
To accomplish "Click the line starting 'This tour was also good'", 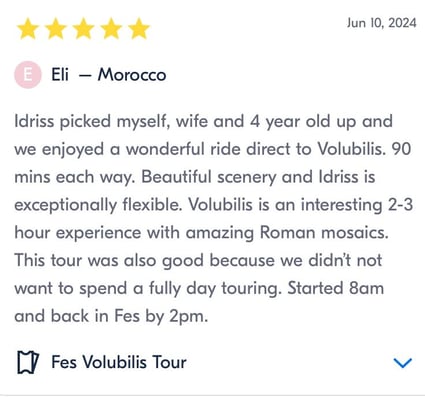I will point(198,260).
